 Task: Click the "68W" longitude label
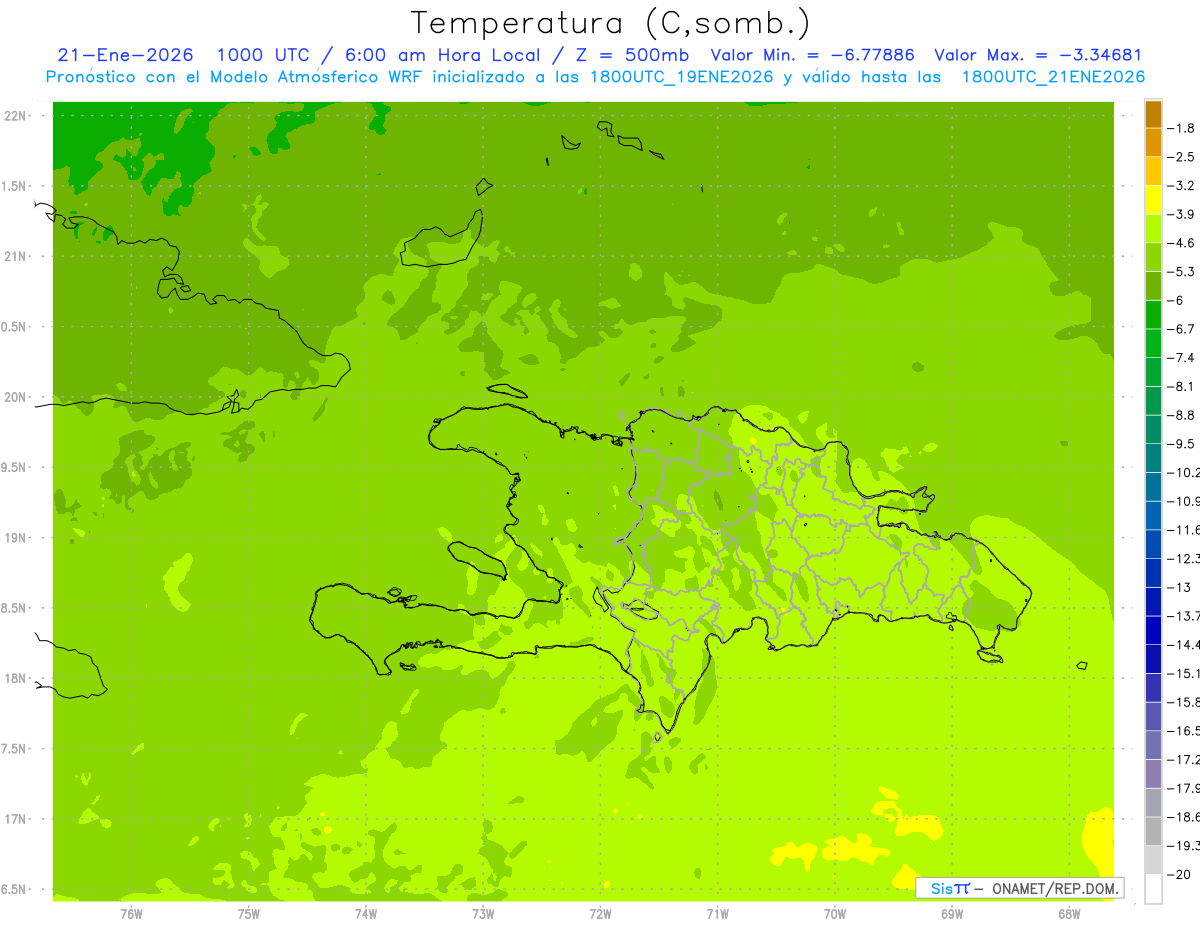1069,914
